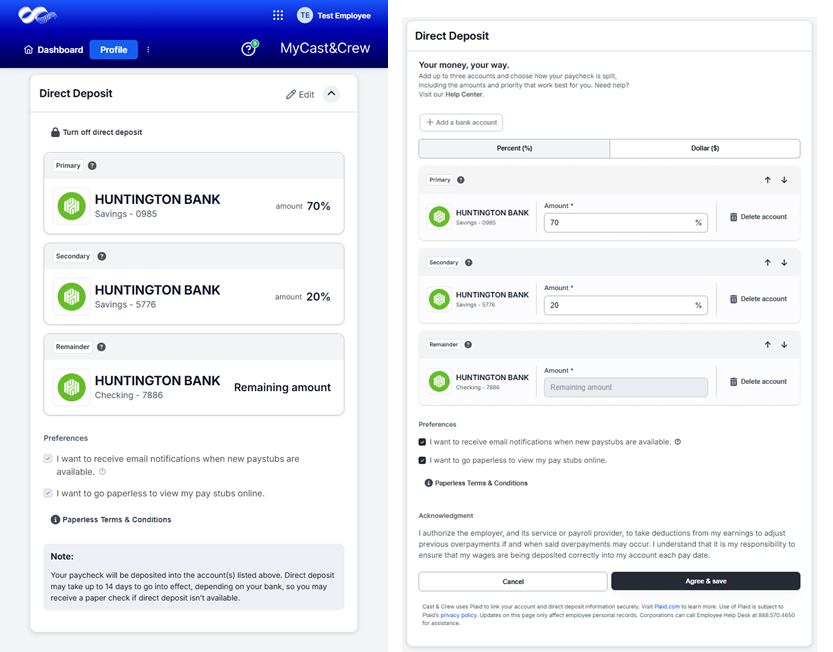This screenshot has height=652, width=833.
Task: Click the Test Employee name
Action: tap(344, 15)
